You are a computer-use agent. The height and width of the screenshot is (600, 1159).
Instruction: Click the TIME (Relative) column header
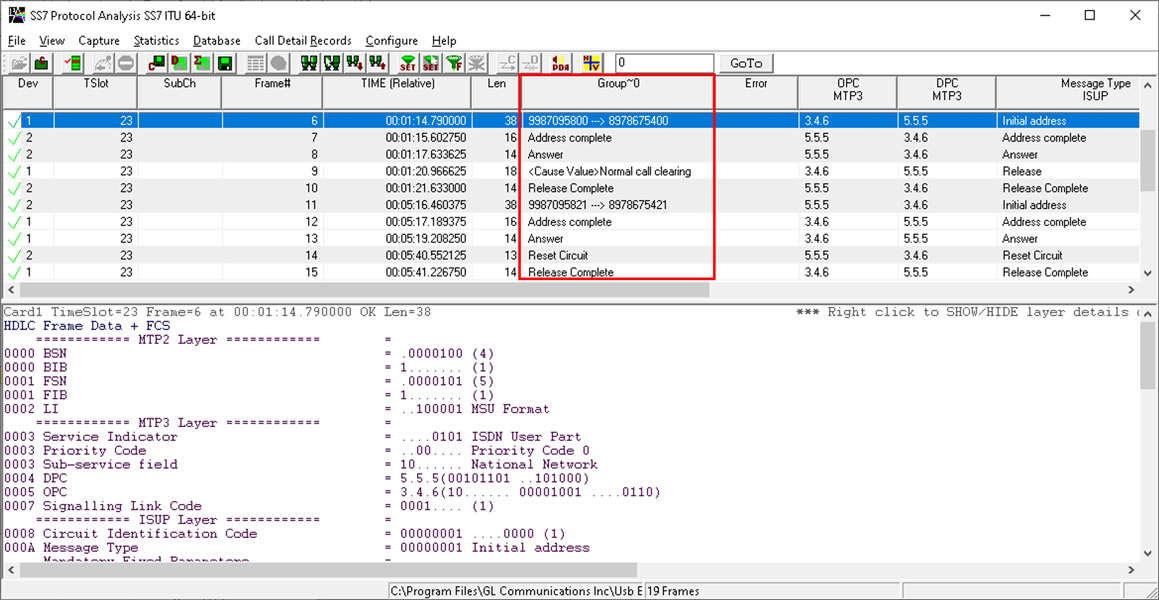(x=397, y=92)
